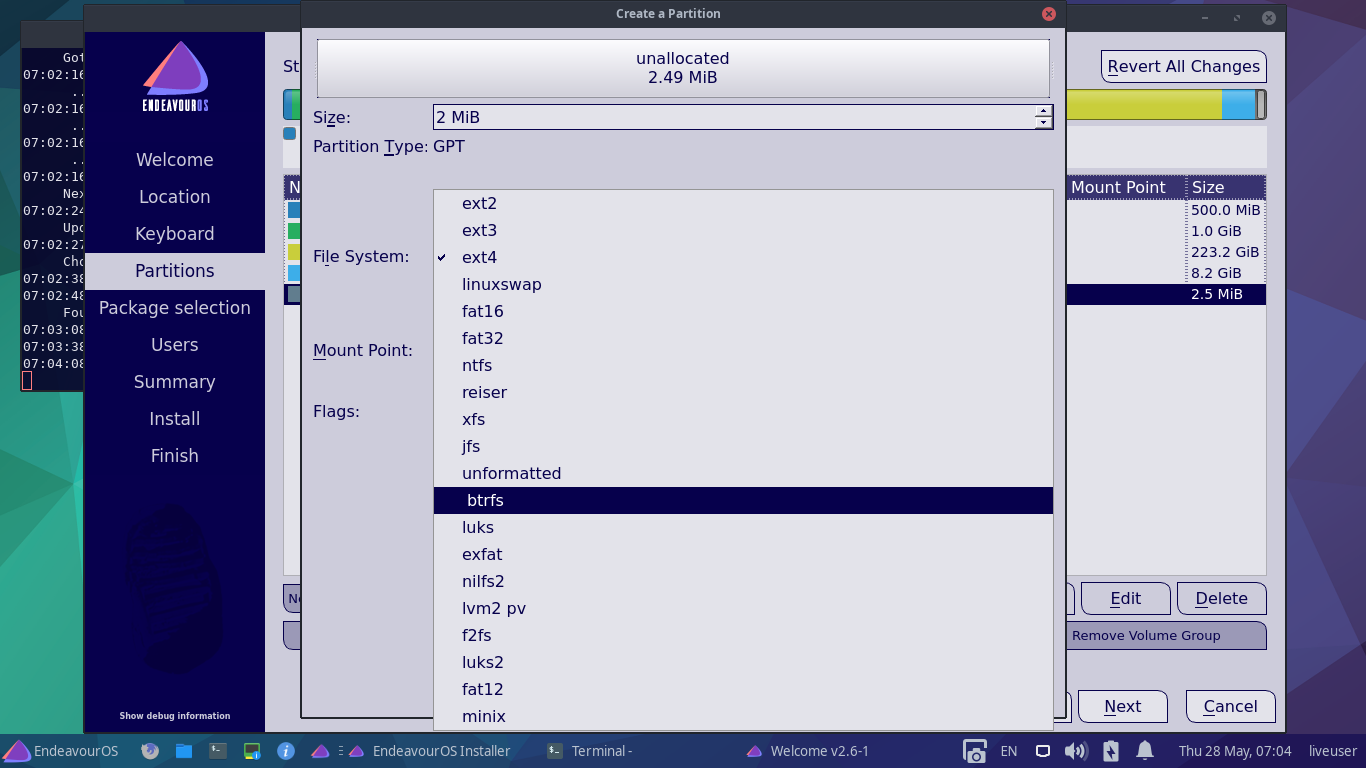Open the battery power tray icon
The image size is (1366, 768).
[x=1110, y=751]
